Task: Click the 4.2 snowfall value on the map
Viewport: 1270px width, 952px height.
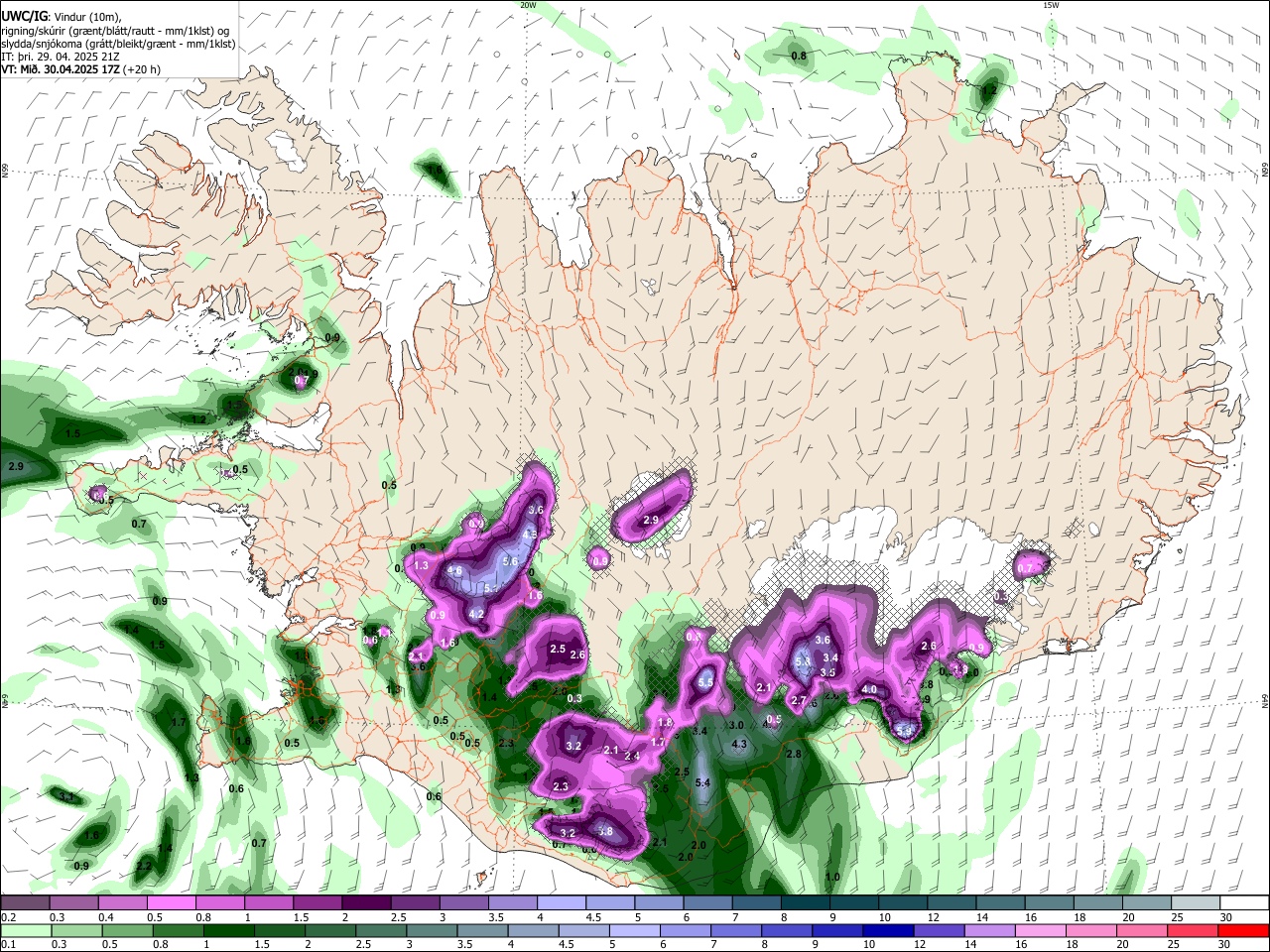Action: tap(476, 614)
